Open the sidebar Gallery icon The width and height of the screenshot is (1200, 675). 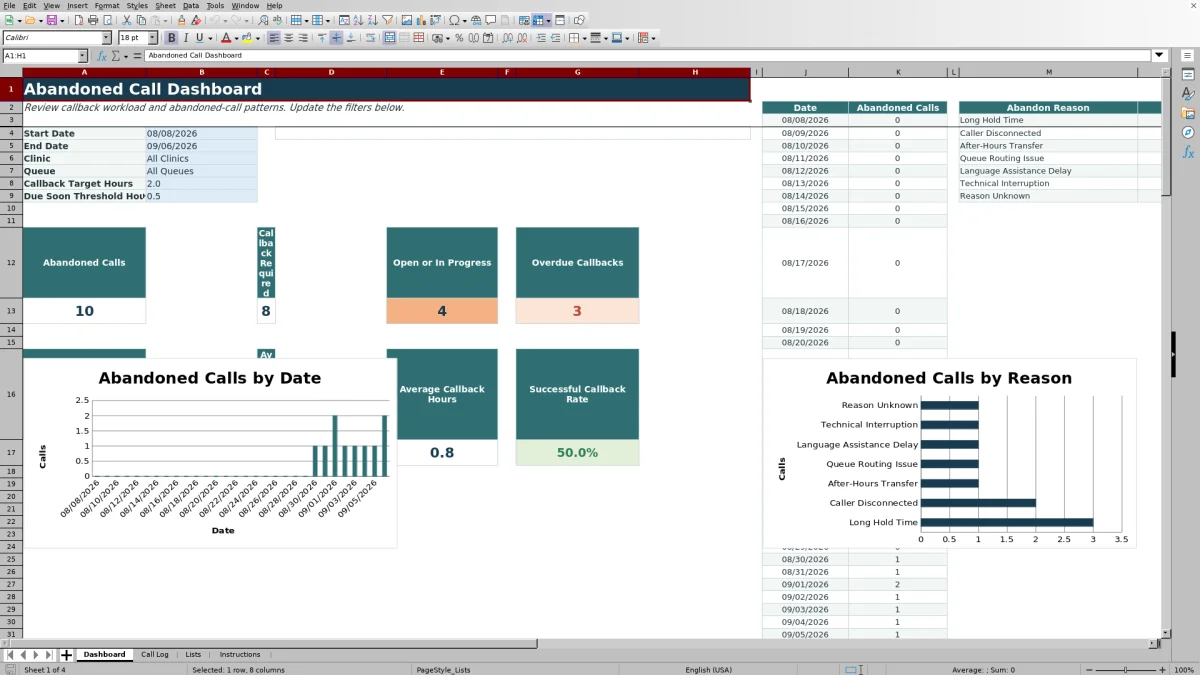point(1188,113)
